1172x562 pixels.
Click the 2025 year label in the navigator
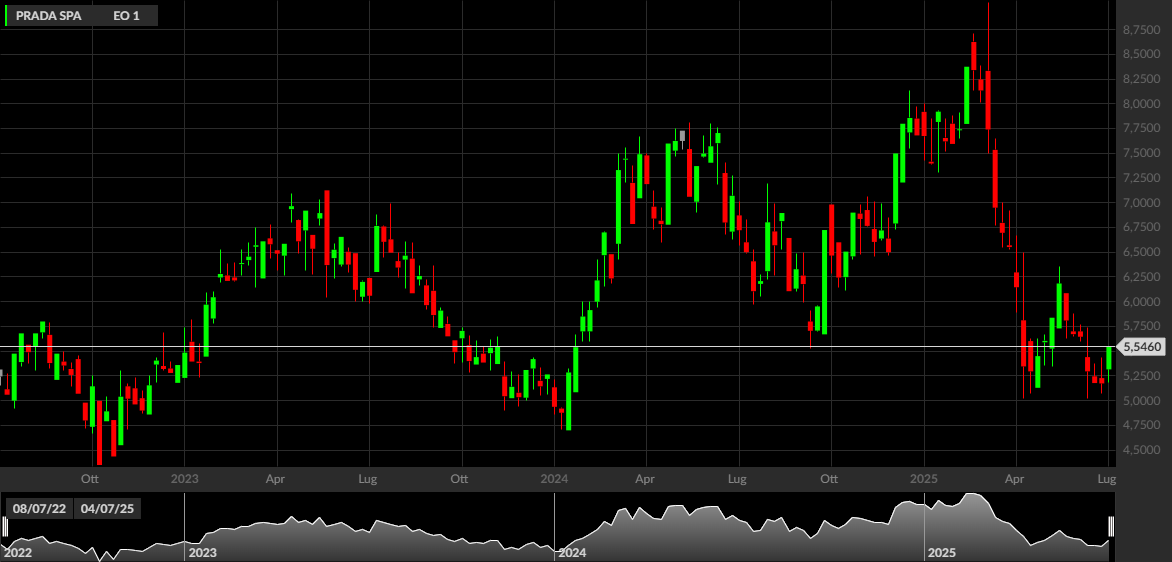point(942,553)
